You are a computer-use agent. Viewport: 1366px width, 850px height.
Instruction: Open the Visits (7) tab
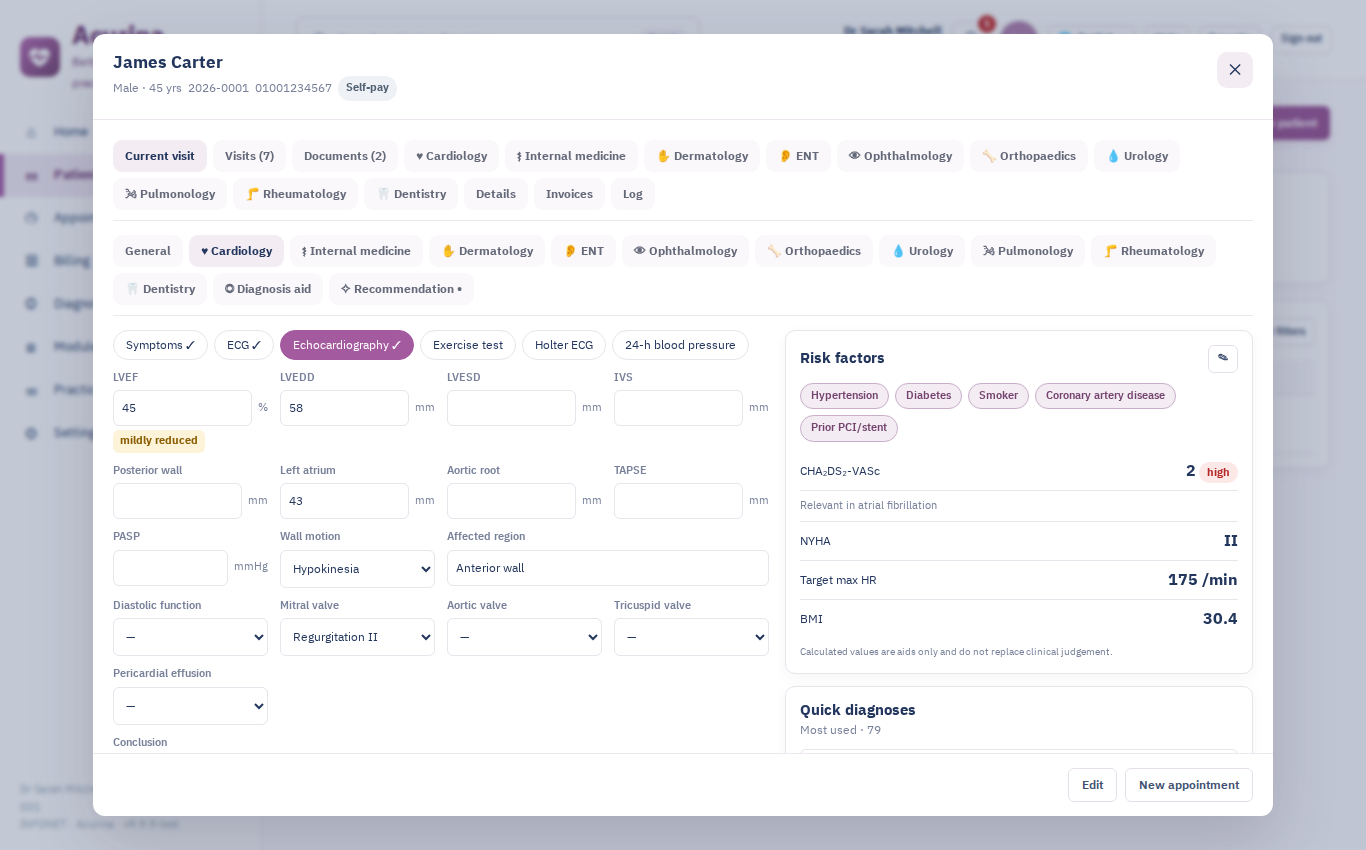click(249, 156)
